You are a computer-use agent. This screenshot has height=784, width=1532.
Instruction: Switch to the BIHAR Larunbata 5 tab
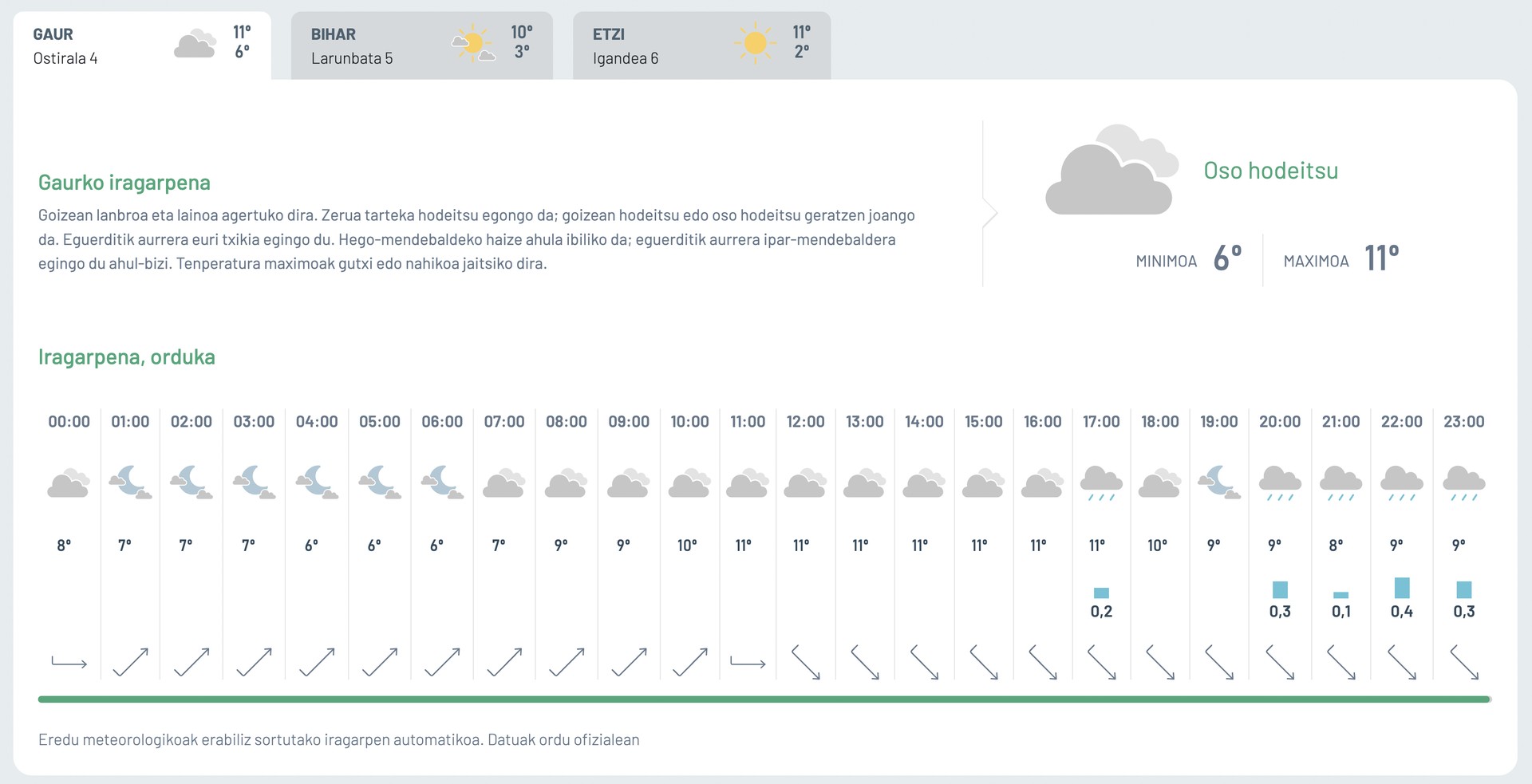point(421,45)
